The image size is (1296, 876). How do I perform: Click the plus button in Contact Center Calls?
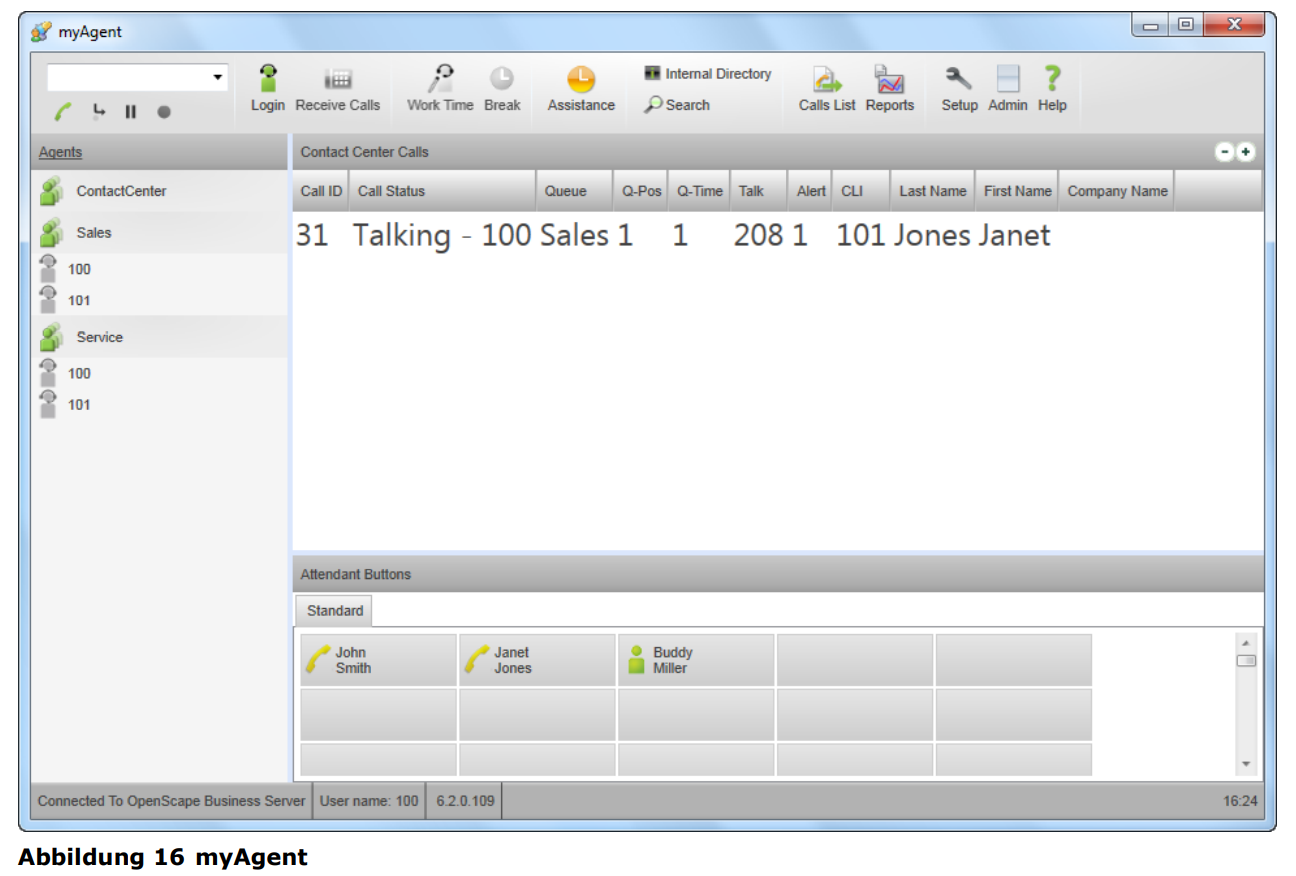[x=1245, y=152]
